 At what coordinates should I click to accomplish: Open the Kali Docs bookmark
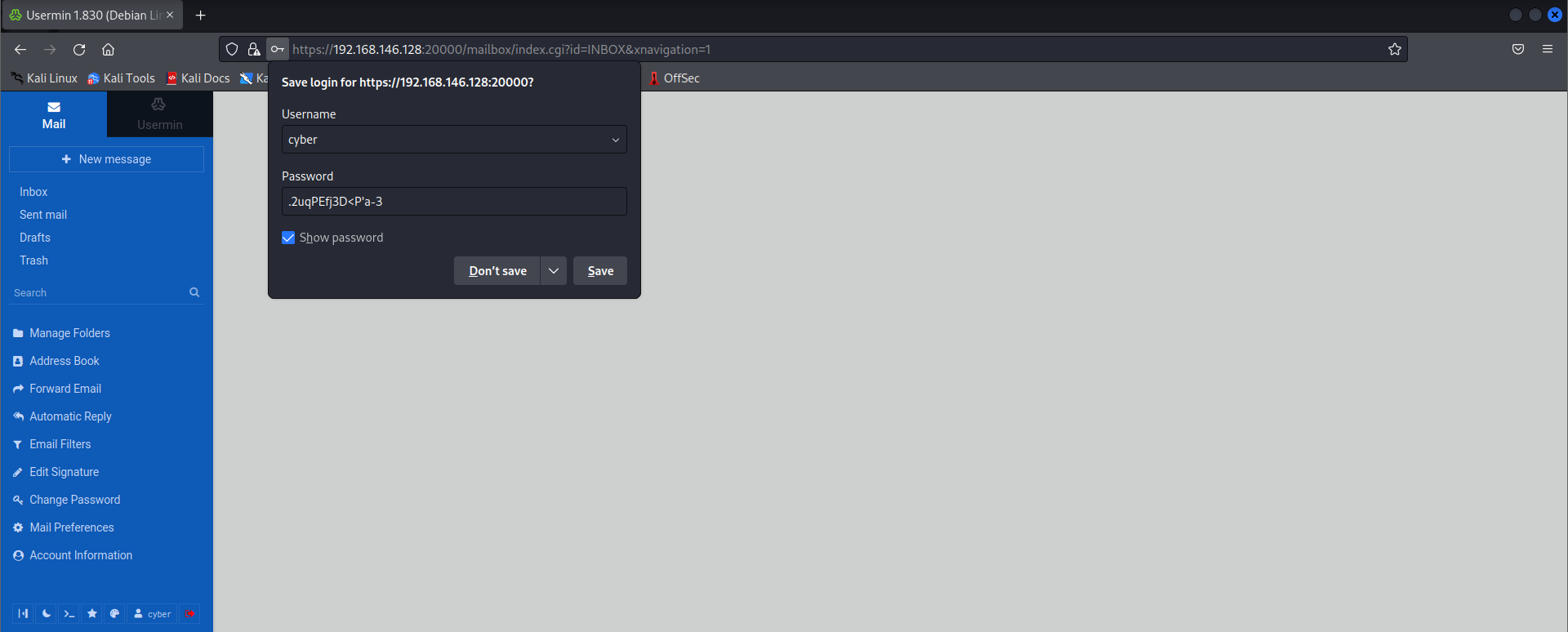(x=198, y=78)
